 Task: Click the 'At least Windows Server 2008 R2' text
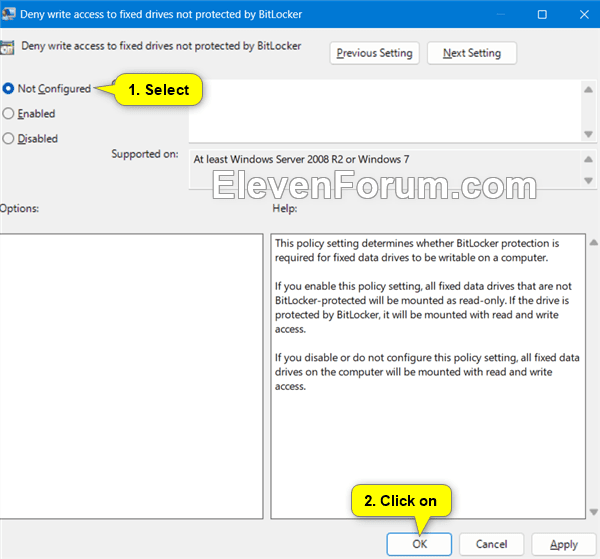coord(301,159)
